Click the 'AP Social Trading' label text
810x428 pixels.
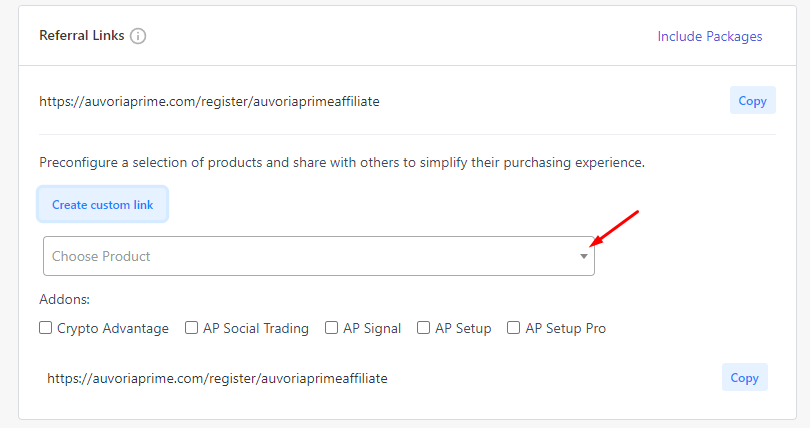256,328
